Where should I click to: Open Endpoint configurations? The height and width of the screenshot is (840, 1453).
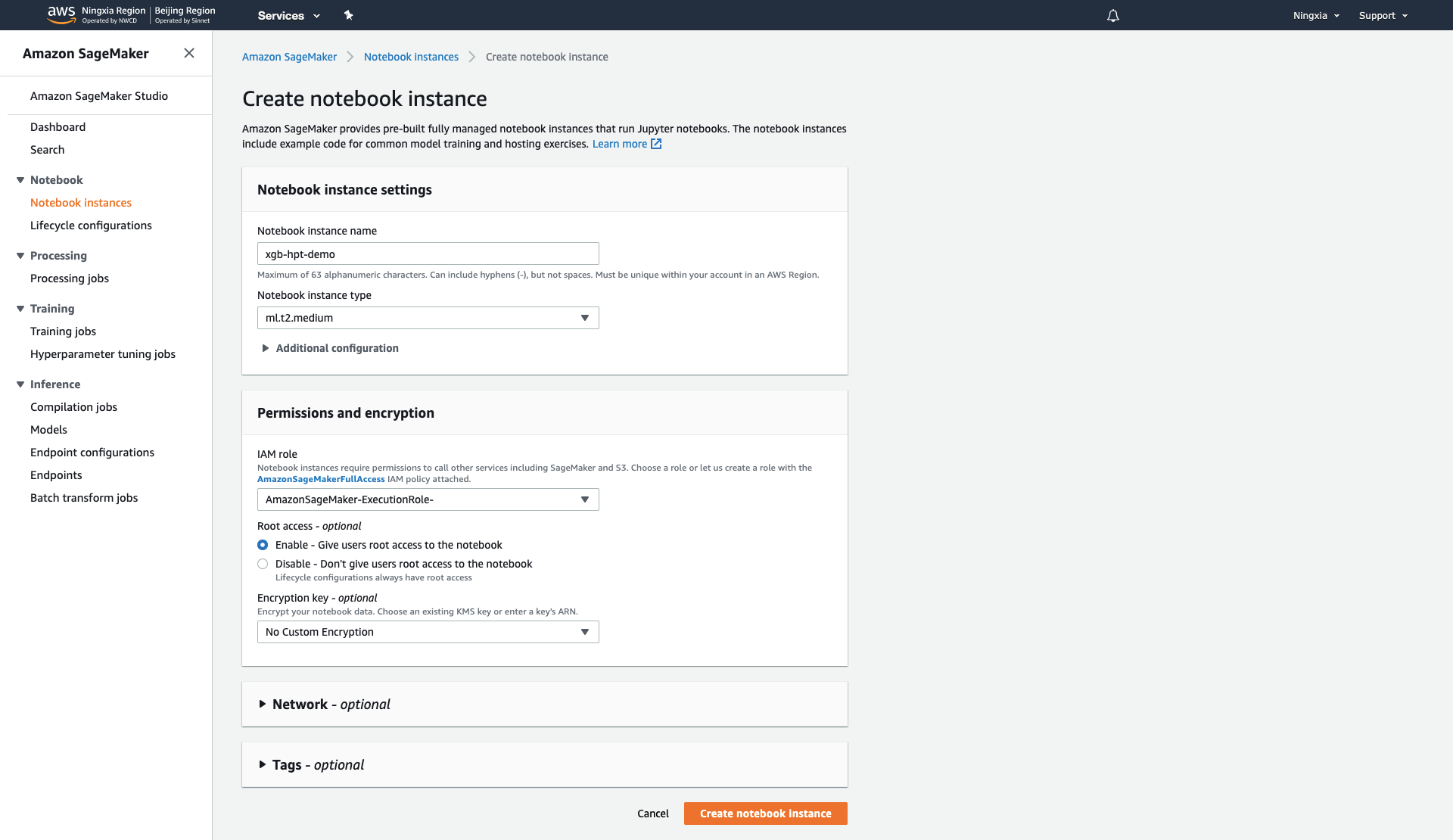[x=92, y=453]
